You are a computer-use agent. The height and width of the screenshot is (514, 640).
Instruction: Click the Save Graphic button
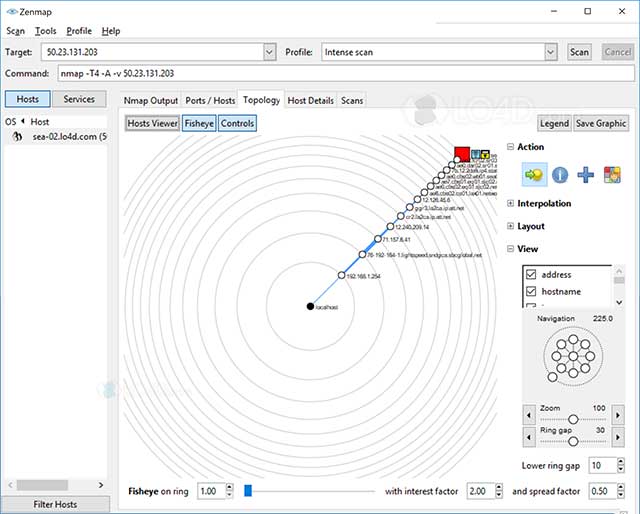(601, 123)
